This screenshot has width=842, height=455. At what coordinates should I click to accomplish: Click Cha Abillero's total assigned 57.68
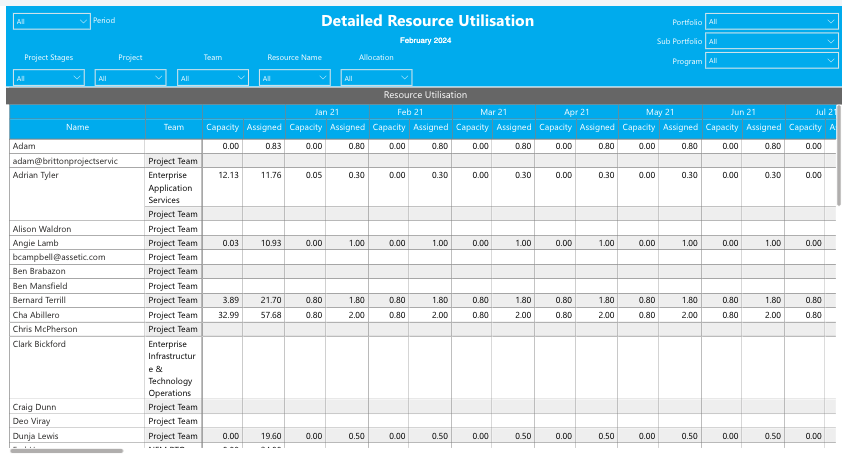(x=264, y=315)
